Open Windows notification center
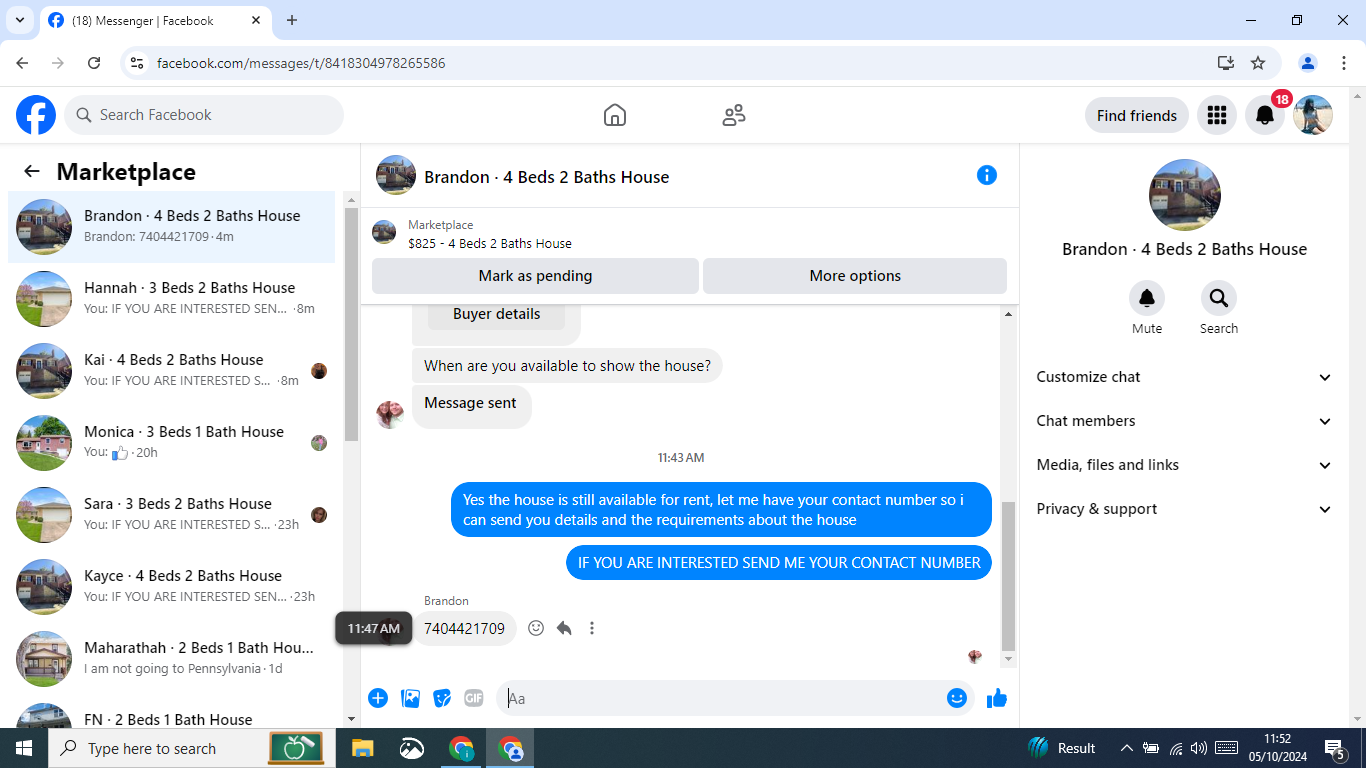The height and width of the screenshot is (768, 1366). (1335, 748)
